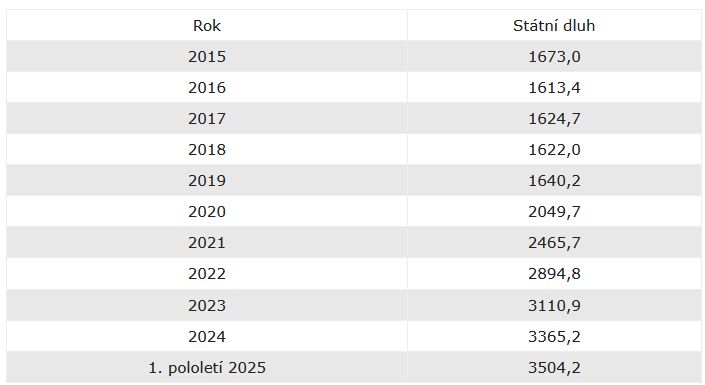
Task: Click the 2018 year cell
Action: pos(207,150)
